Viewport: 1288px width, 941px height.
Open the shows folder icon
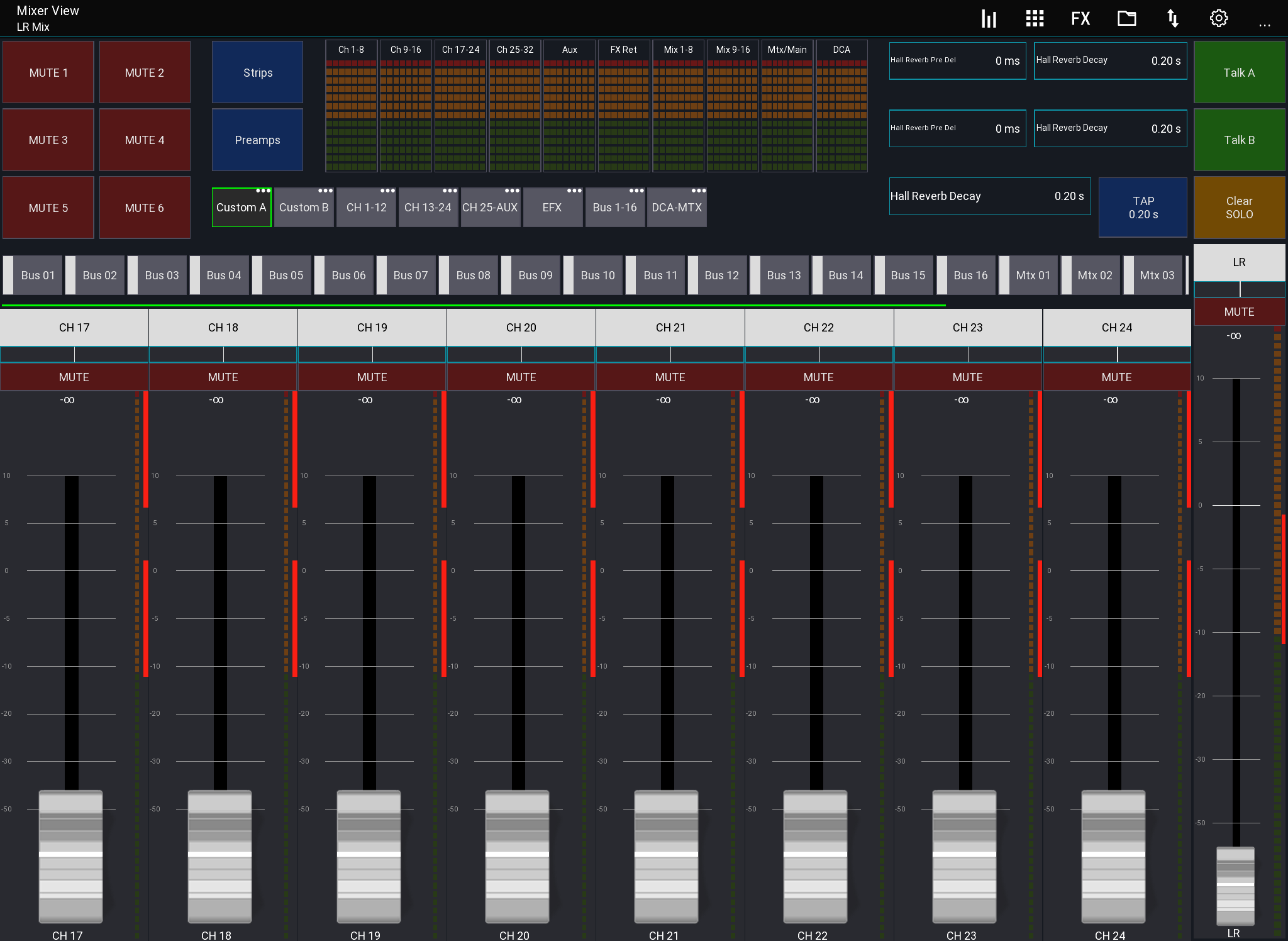(x=1126, y=18)
